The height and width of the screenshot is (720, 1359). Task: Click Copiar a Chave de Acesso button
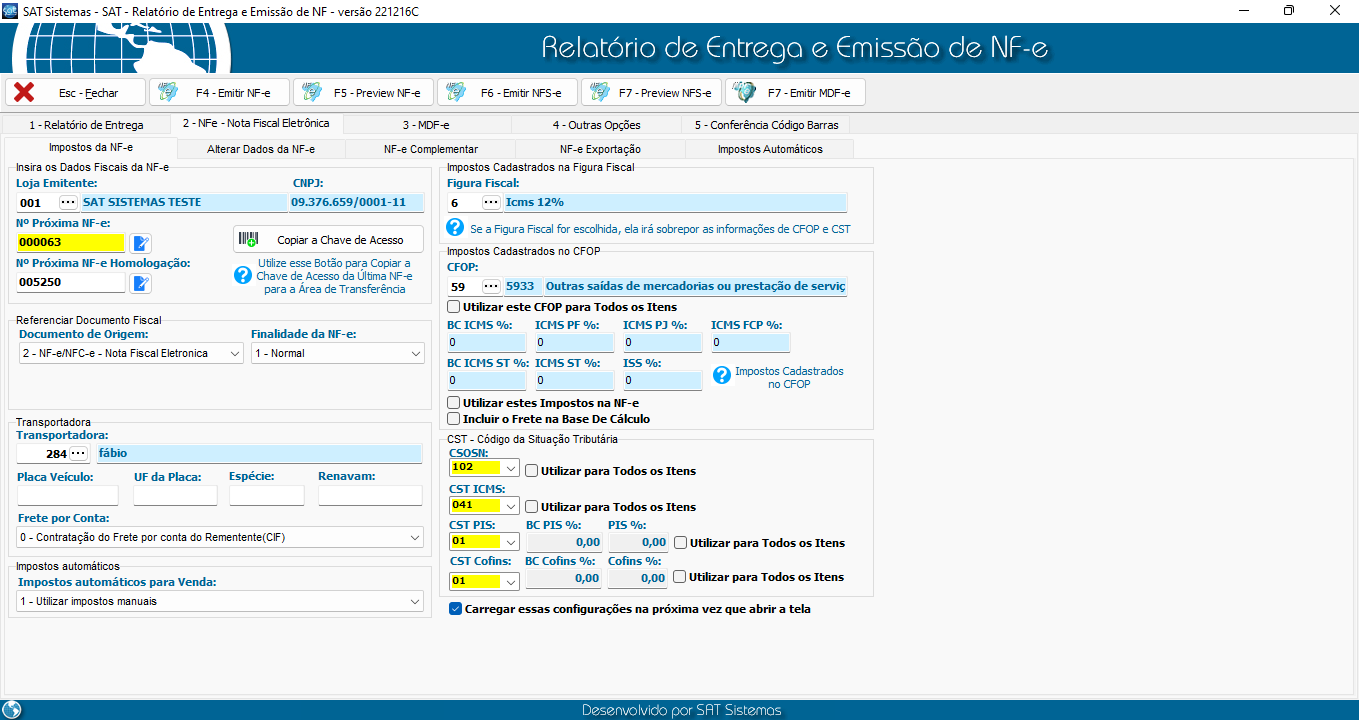[x=328, y=240]
